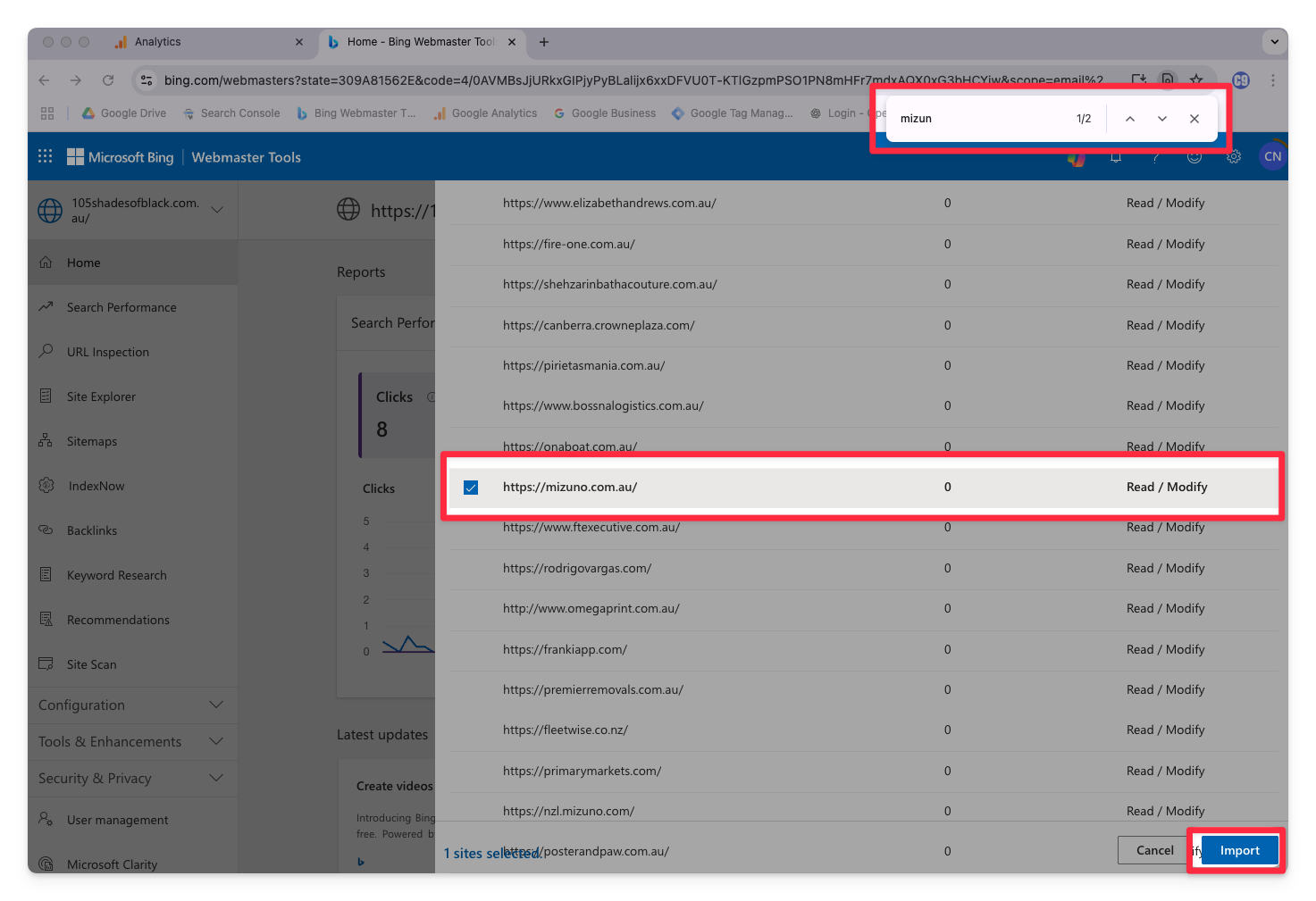Expand the site selector dropdown chevron
Screen dimensions: 1316x901
click(x=217, y=210)
